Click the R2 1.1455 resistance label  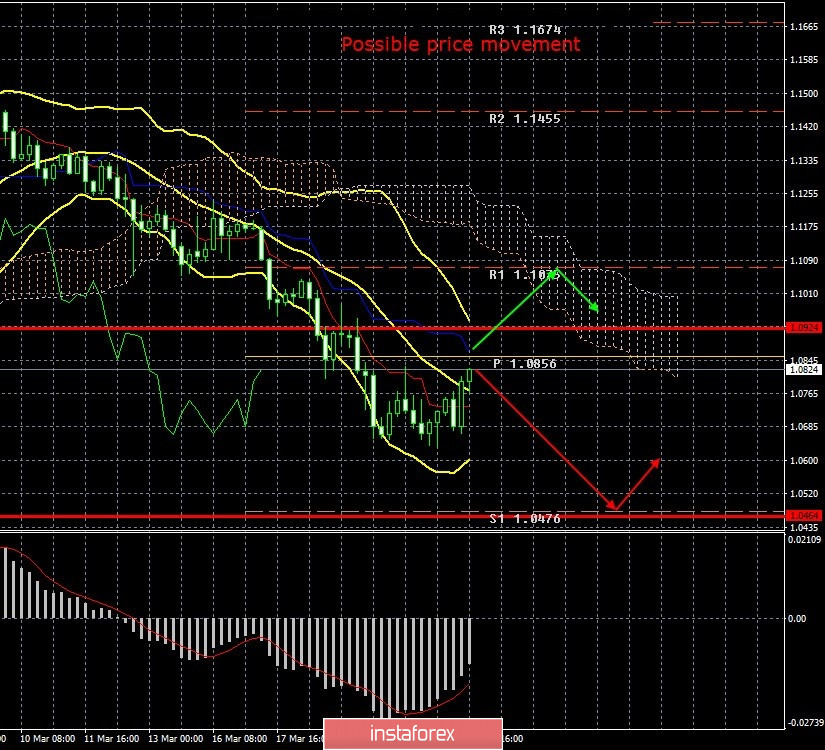tap(525, 118)
